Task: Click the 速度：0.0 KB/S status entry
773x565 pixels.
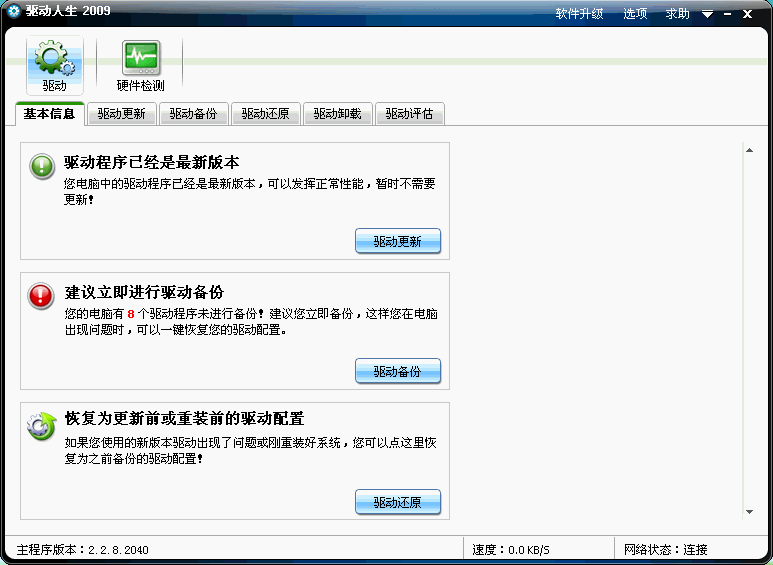Action: click(x=511, y=550)
